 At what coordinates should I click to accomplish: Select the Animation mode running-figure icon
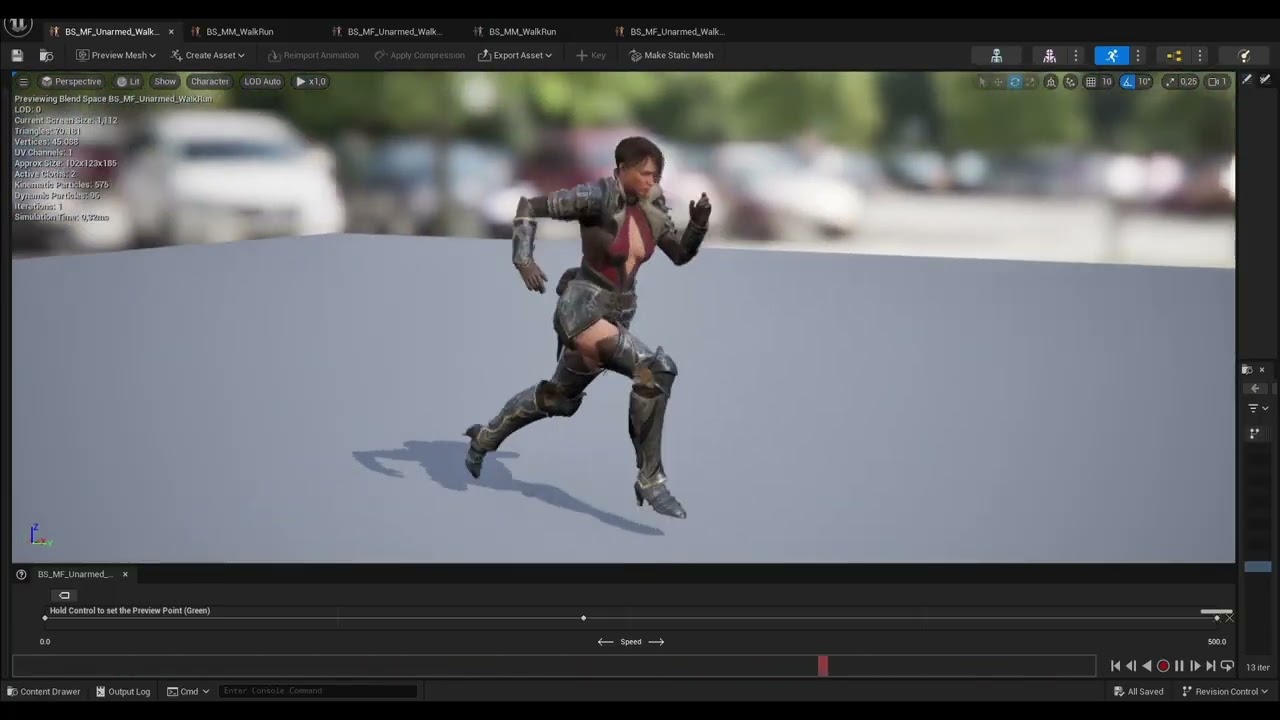(1111, 56)
